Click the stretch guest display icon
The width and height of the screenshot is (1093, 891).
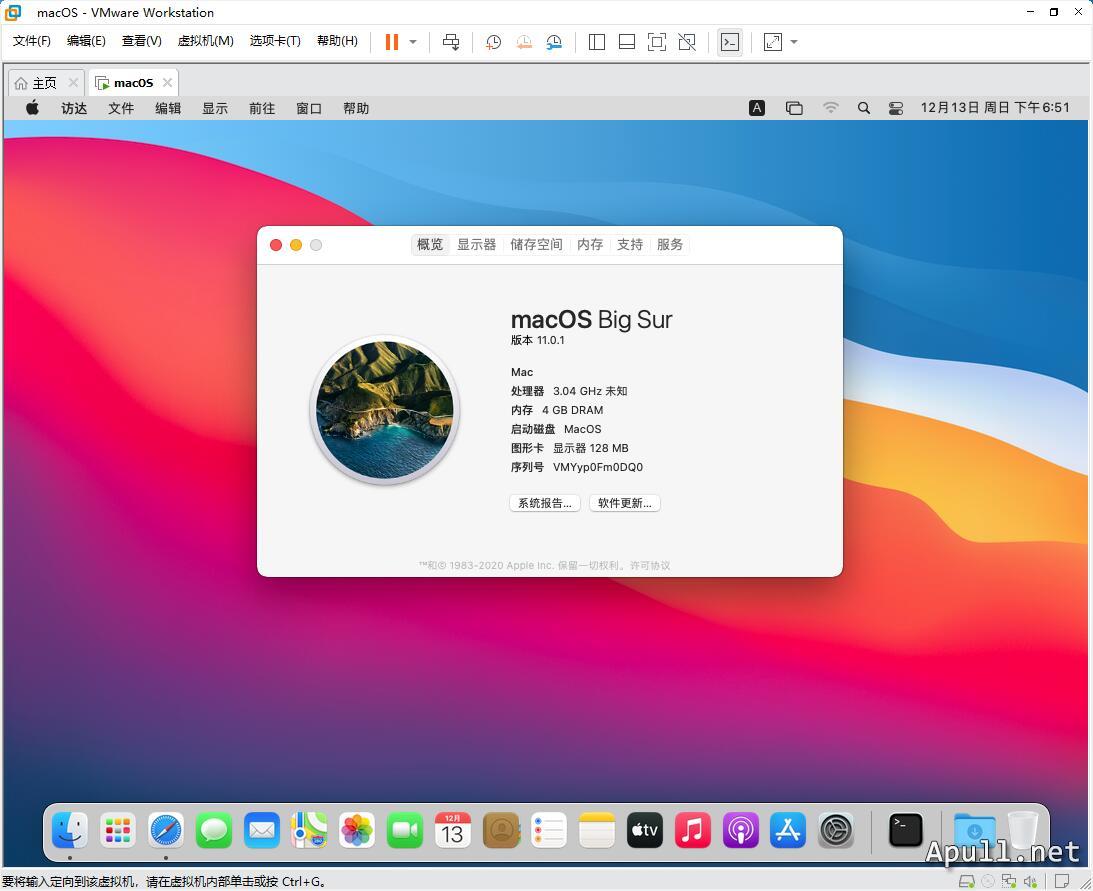[x=772, y=42]
